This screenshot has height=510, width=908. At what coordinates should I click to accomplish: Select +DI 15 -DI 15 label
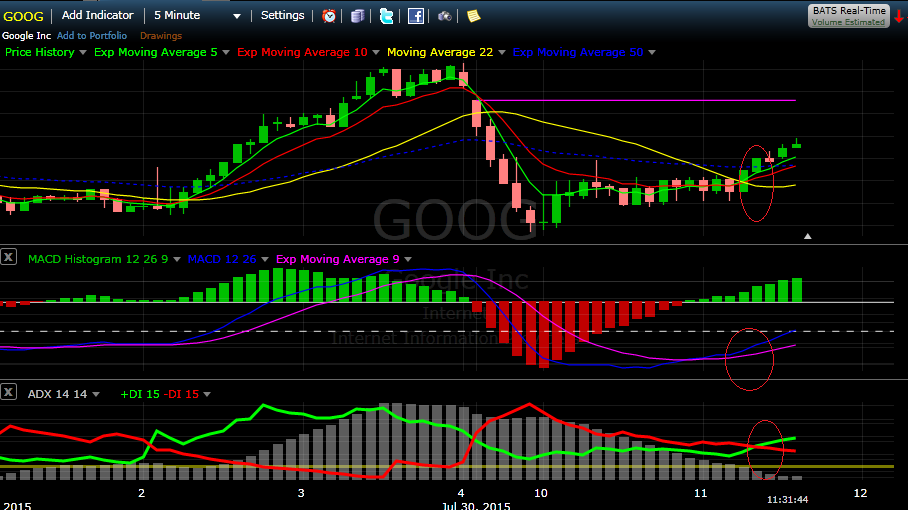click(159, 394)
